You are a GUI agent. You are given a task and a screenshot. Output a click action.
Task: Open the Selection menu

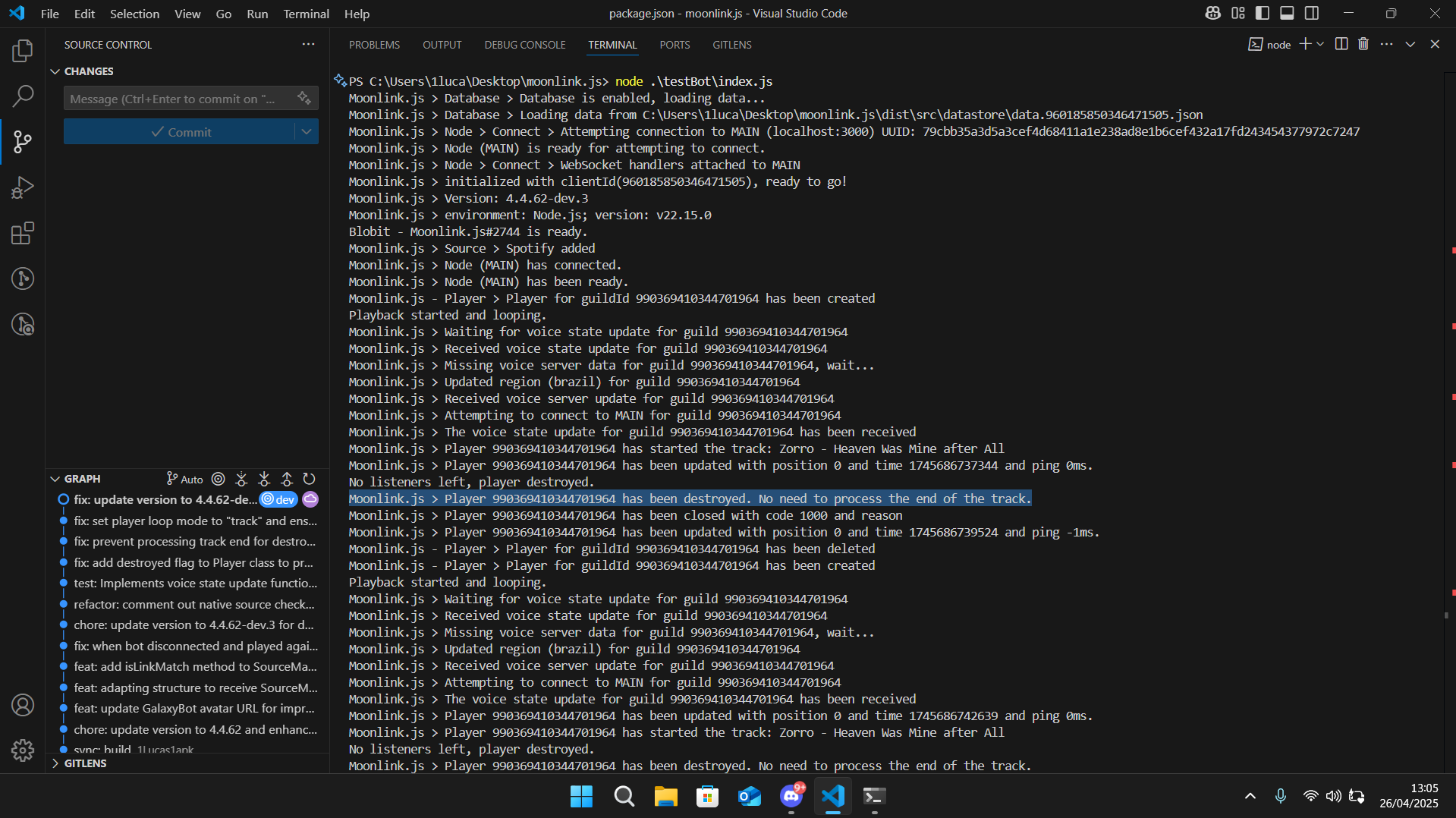click(134, 14)
